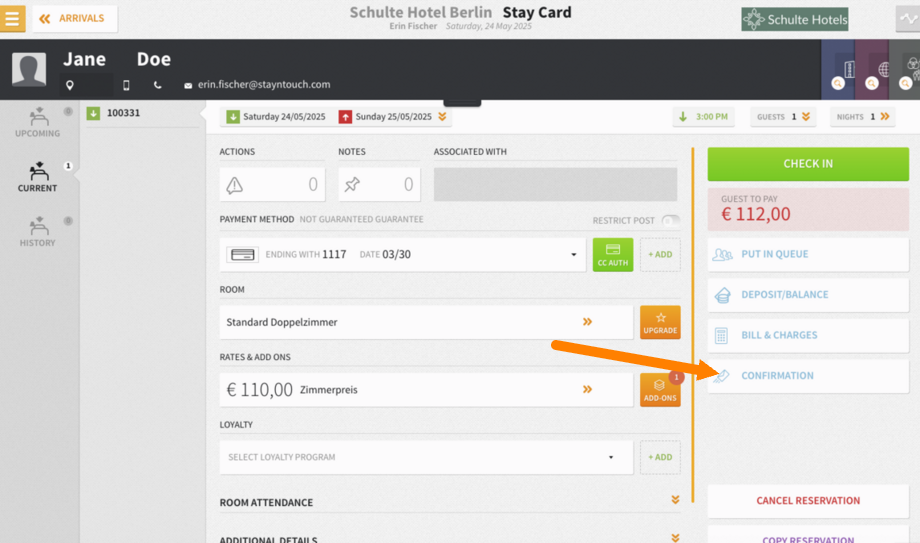Click the Associated With field
Image resolution: width=920 pixels, height=543 pixels.
pos(555,184)
